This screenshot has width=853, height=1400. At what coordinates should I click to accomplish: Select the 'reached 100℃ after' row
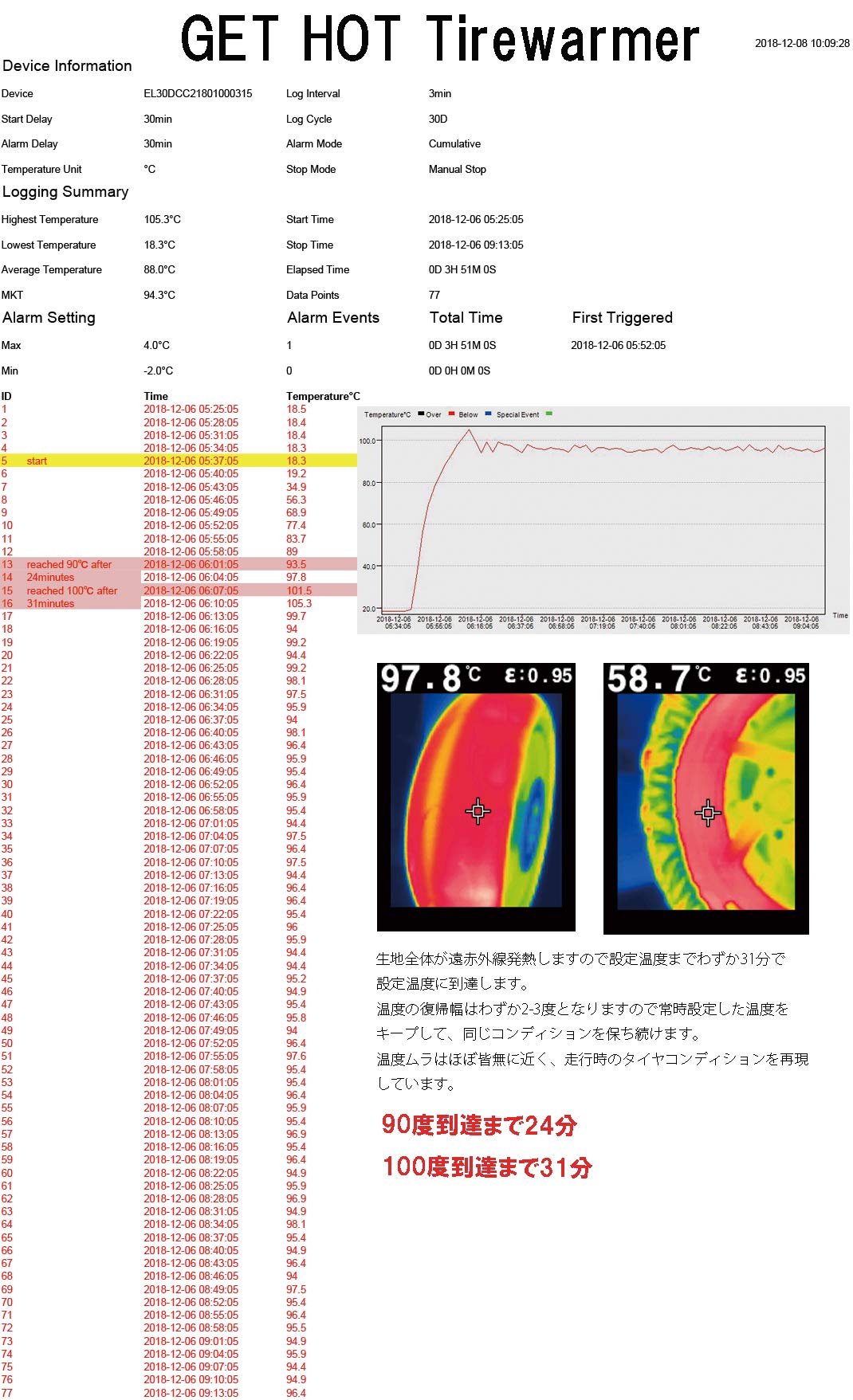tap(179, 590)
